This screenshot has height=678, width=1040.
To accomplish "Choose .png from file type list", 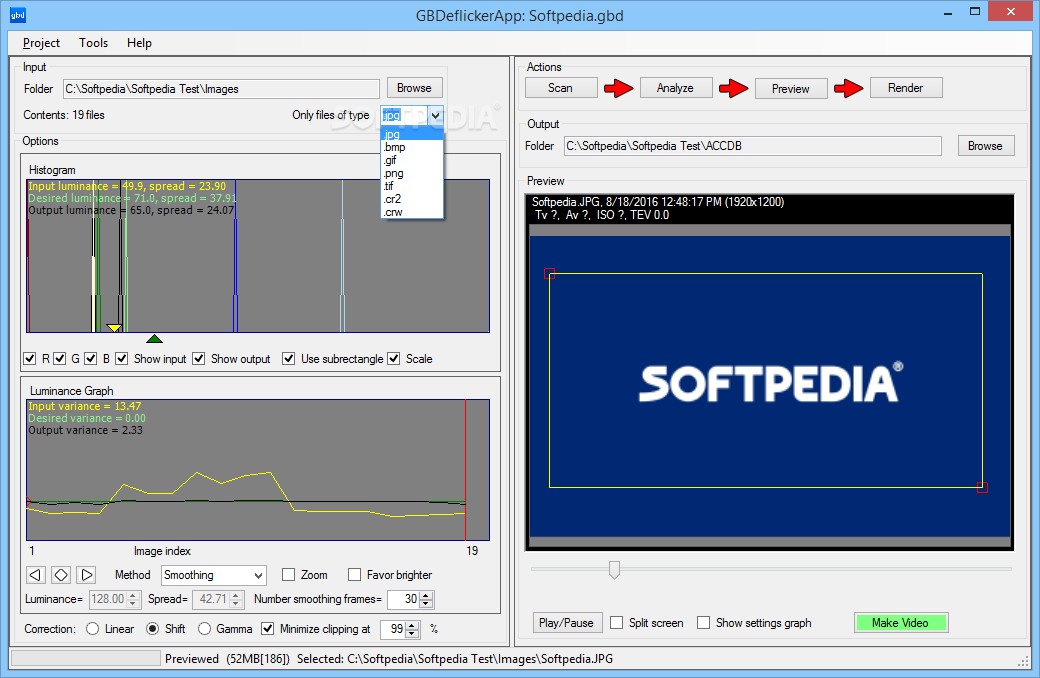I will pos(412,173).
